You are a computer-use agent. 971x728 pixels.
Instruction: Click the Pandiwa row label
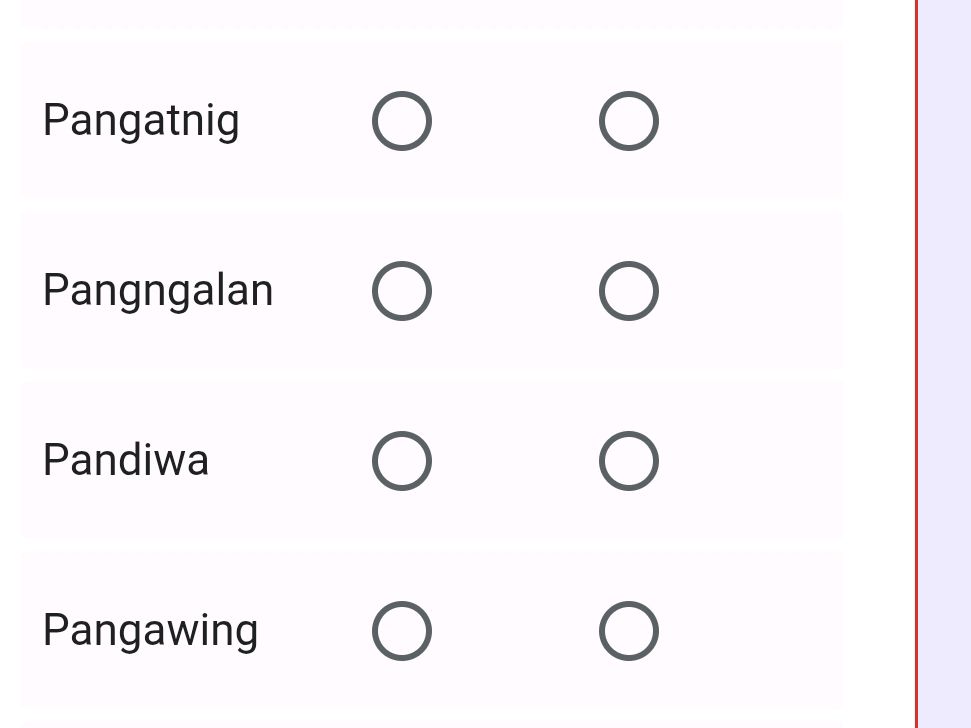point(125,460)
